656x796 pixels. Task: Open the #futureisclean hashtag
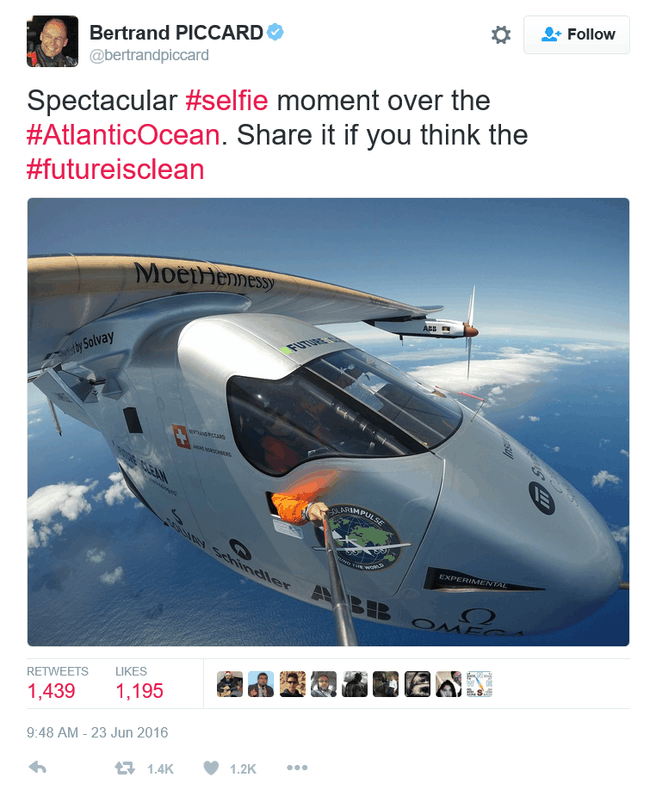point(115,170)
